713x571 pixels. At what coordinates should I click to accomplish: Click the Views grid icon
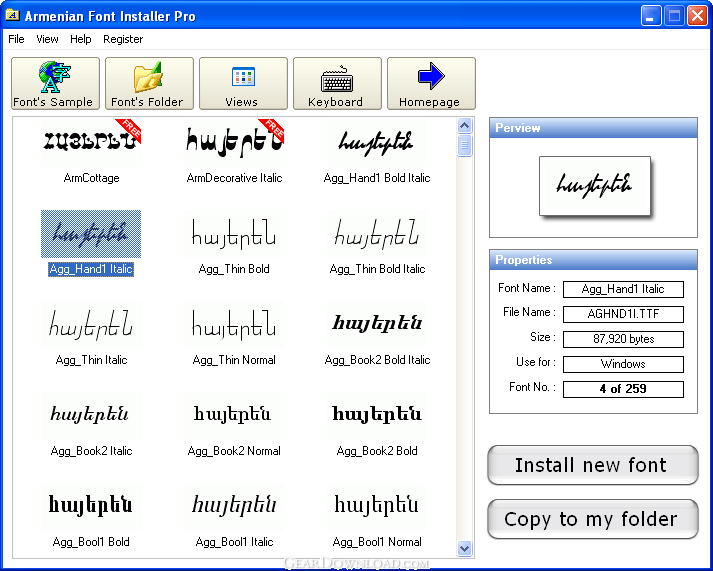coord(243,77)
